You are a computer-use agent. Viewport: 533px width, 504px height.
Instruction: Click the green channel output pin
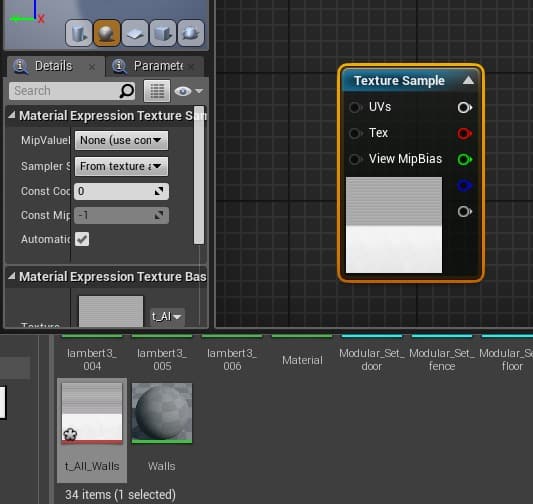(464, 159)
